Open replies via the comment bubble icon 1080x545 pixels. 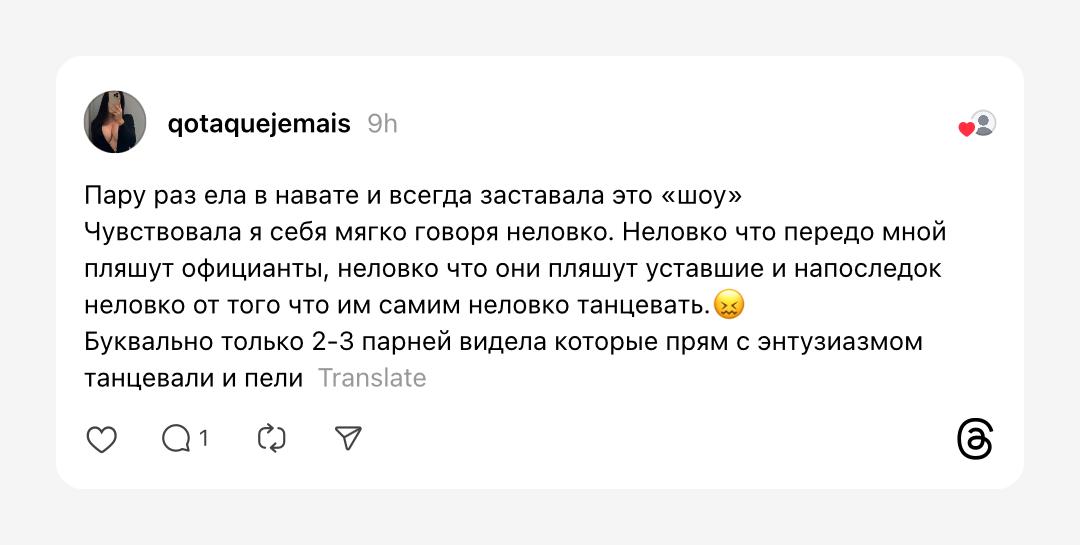point(176,438)
